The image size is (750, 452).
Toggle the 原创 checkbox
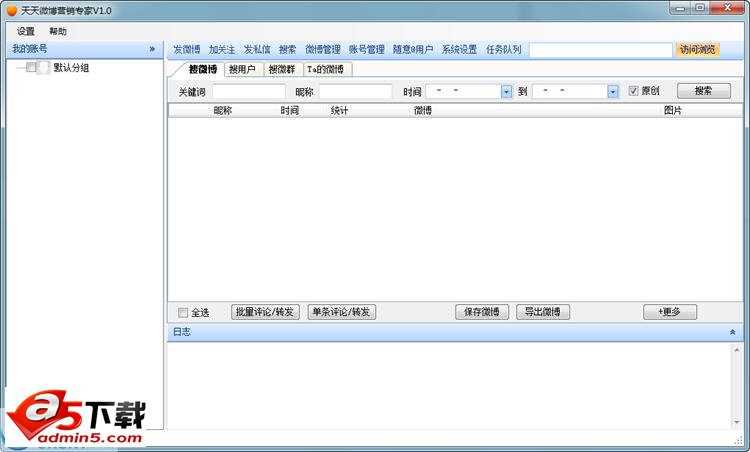tap(633, 90)
